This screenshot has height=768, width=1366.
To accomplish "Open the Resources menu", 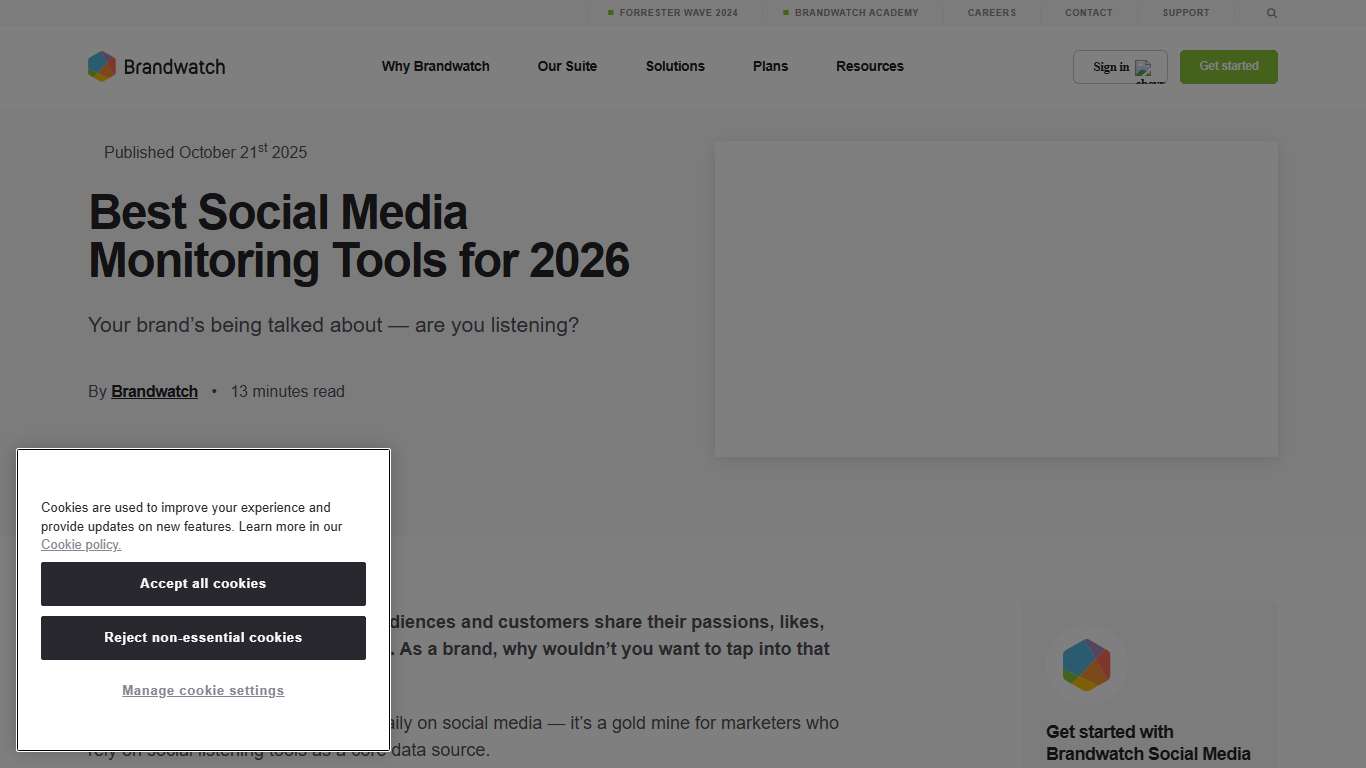I will [x=869, y=66].
